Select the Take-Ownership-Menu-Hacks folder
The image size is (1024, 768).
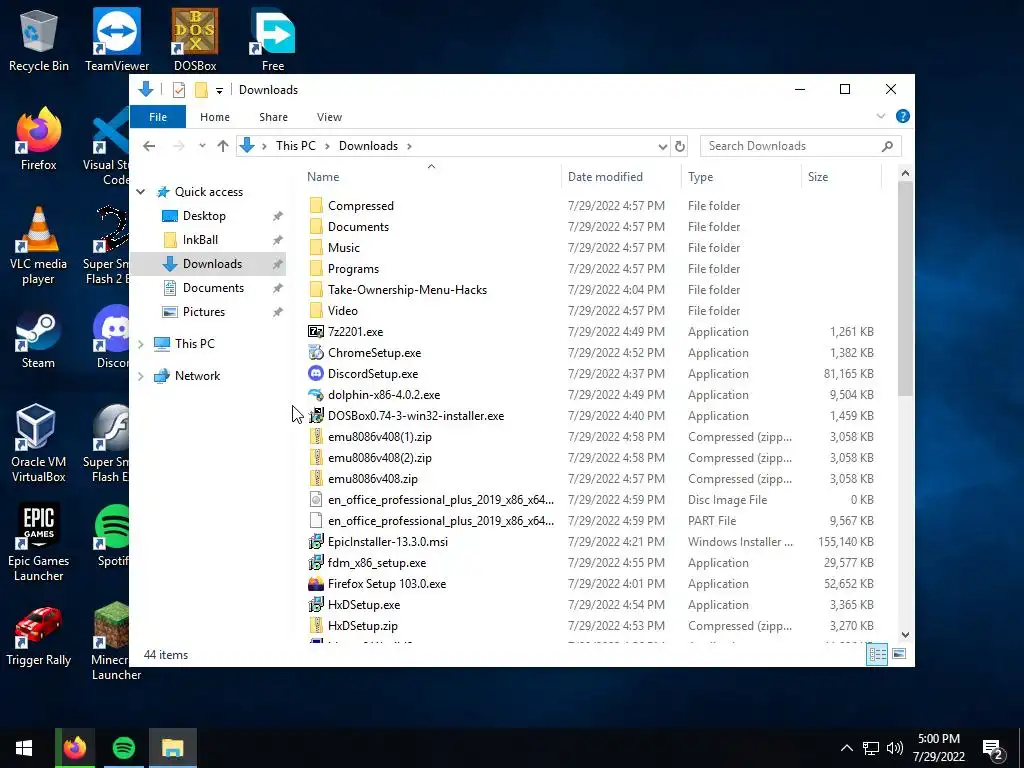coord(407,289)
